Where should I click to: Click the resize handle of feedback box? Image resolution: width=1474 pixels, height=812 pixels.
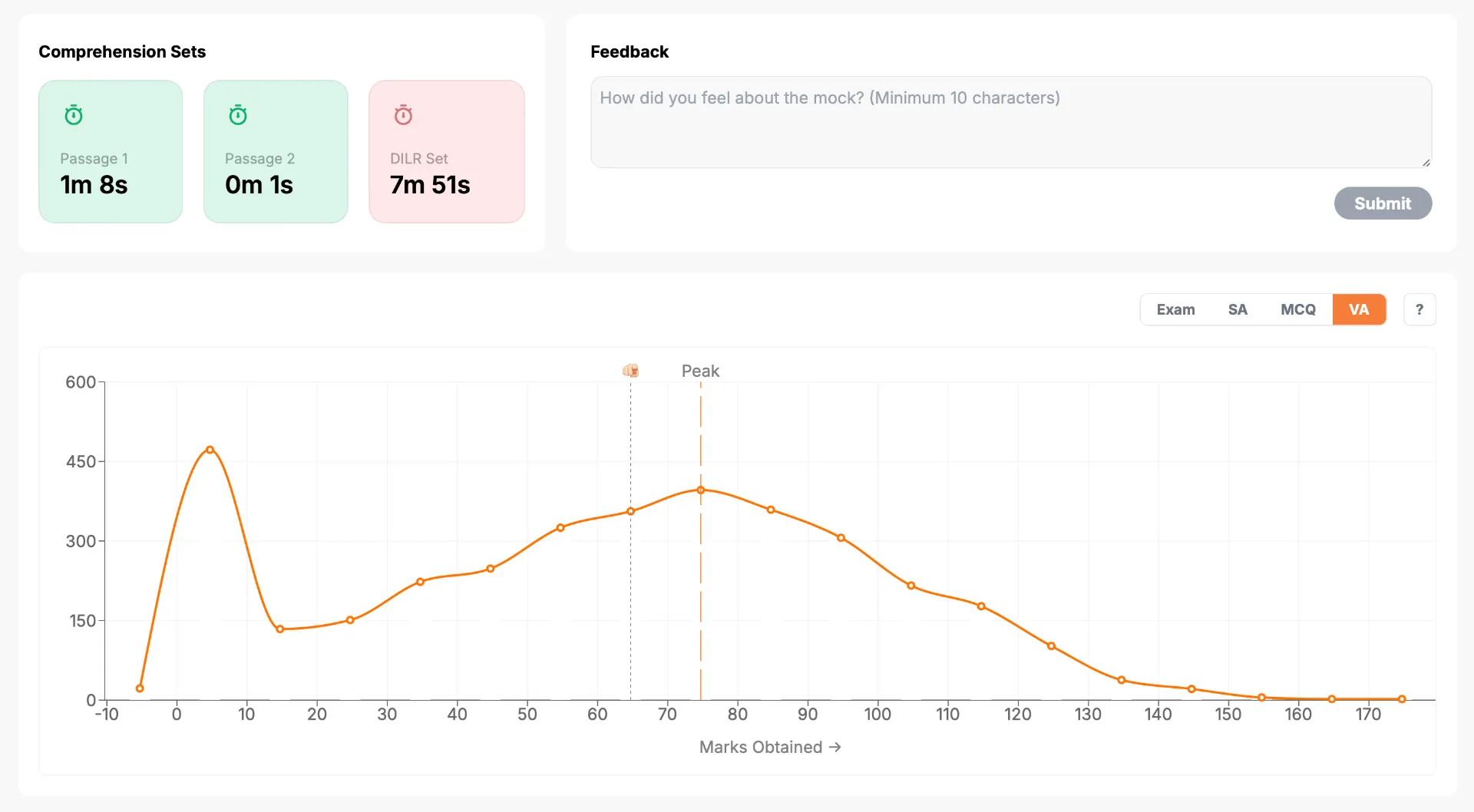point(1426,162)
